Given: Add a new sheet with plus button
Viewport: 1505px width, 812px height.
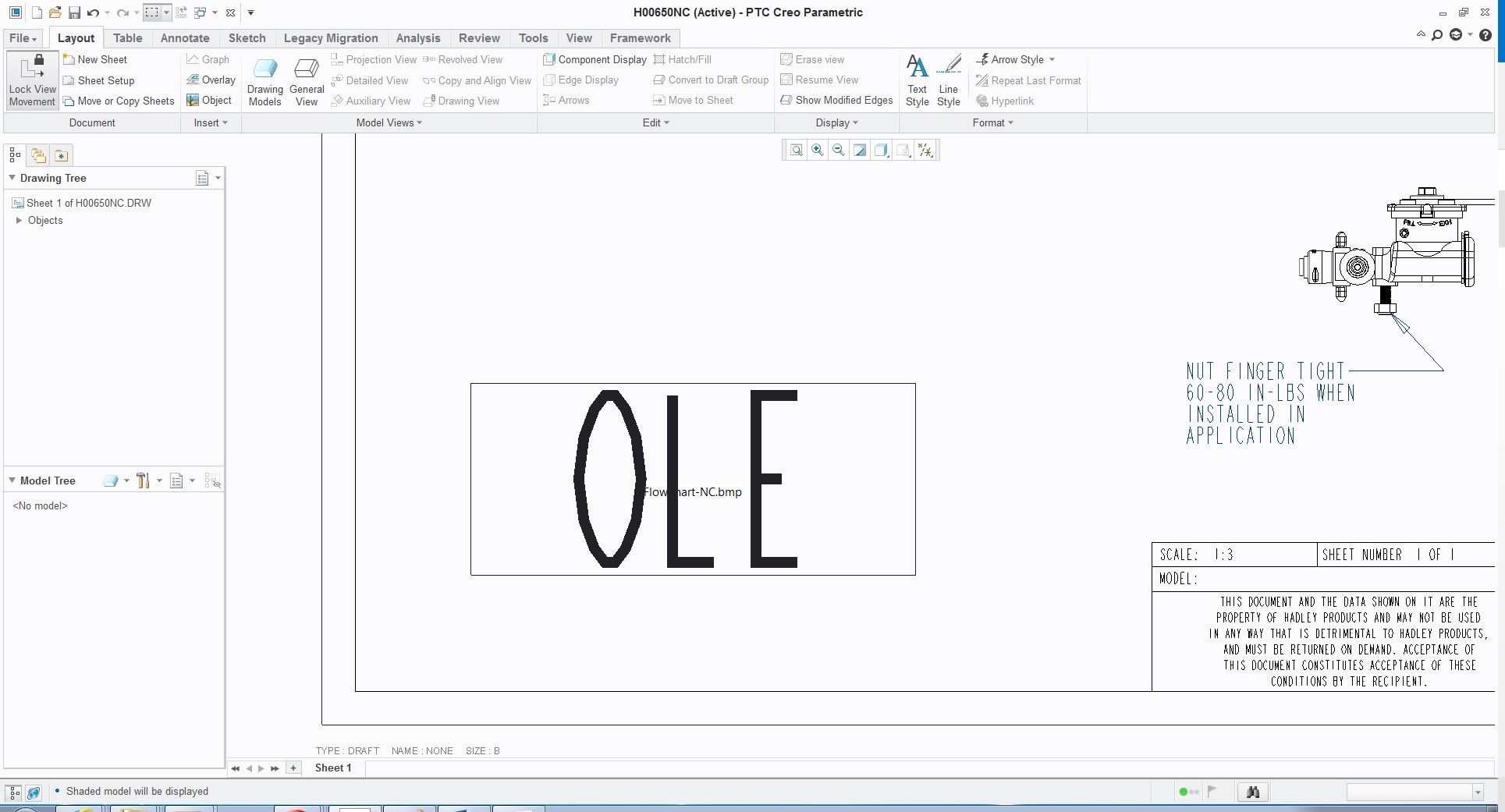Looking at the screenshot, I should pyautogui.click(x=293, y=768).
